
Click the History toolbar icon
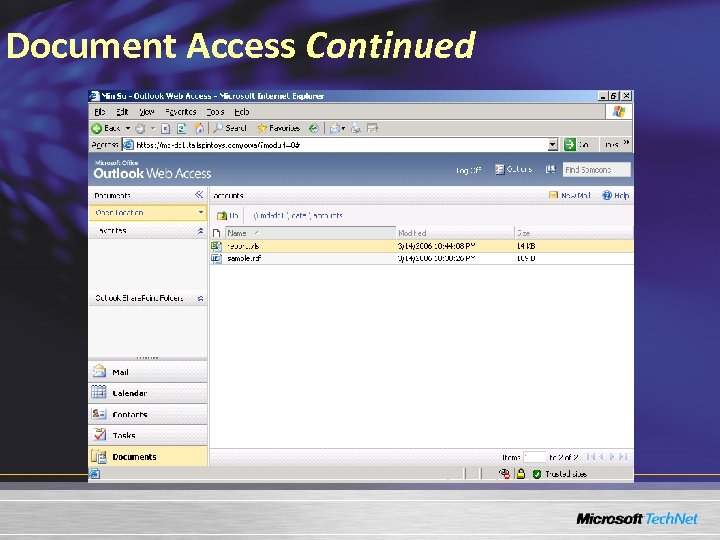314,129
